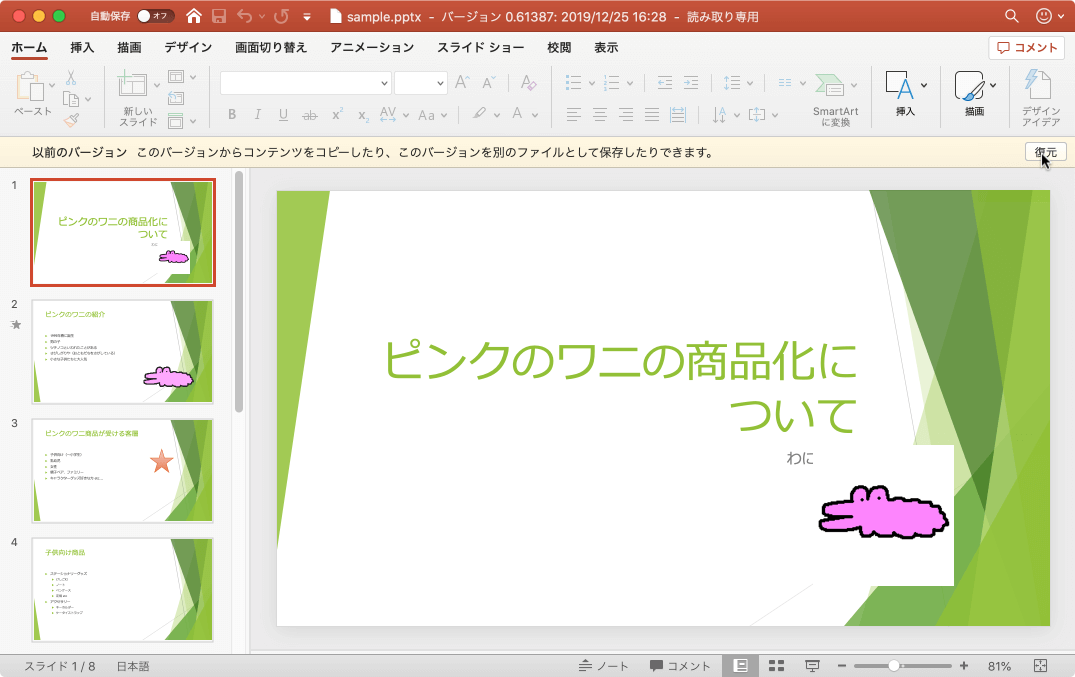1075x677 pixels.
Task: Click the Justify text icon
Action: (x=652, y=115)
